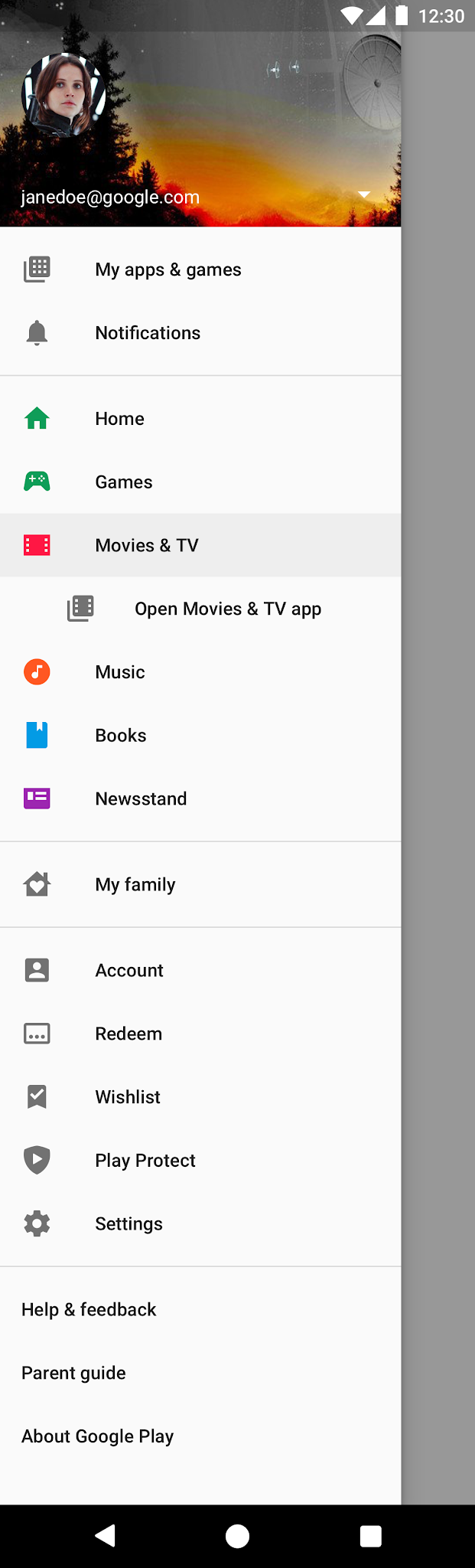This screenshot has height=1568, width=475.
Task: Expand the account switcher dropdown arrow
Action: pyautogui.click(x=364, y=194)
